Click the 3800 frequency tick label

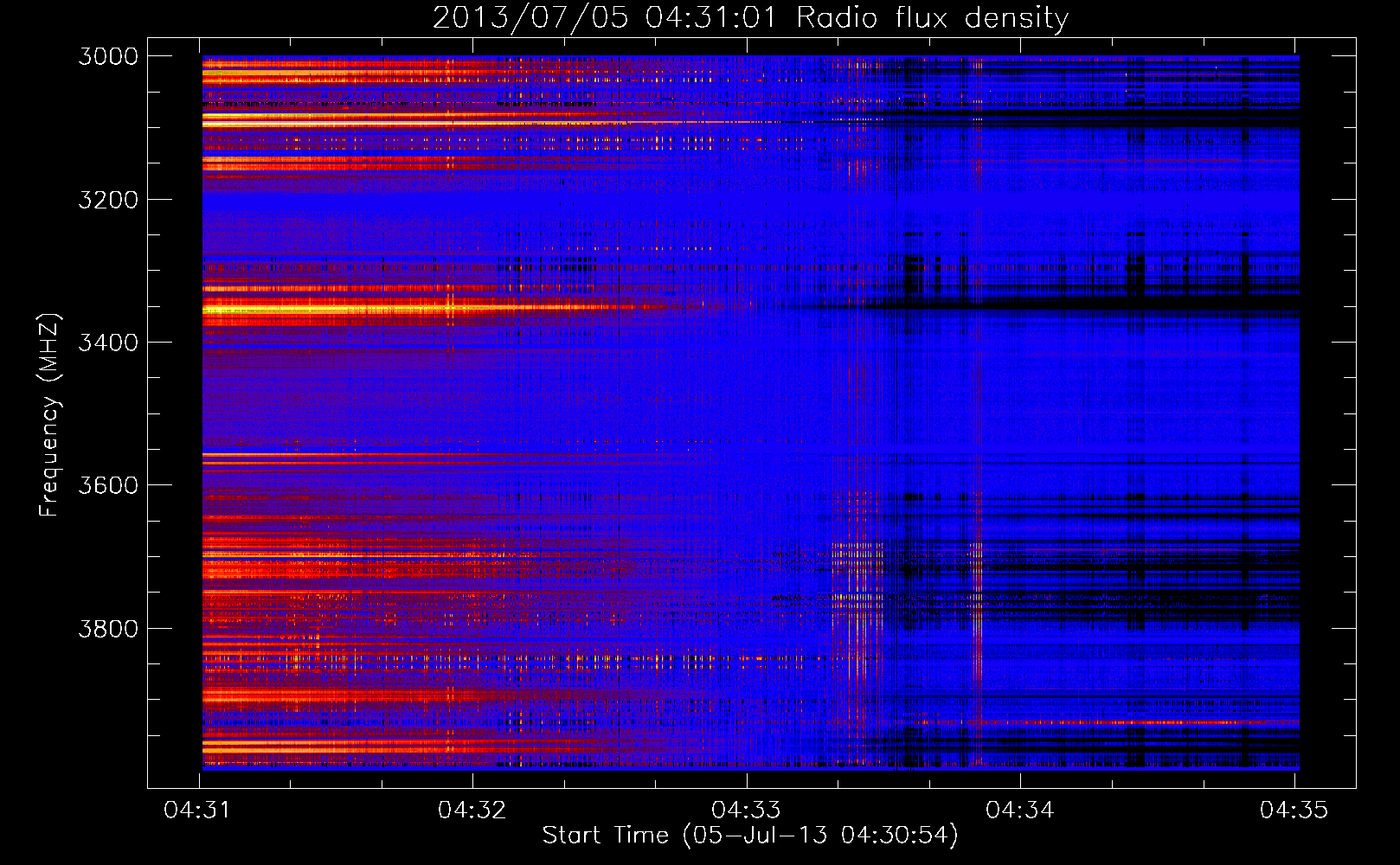tap(108, 629)
